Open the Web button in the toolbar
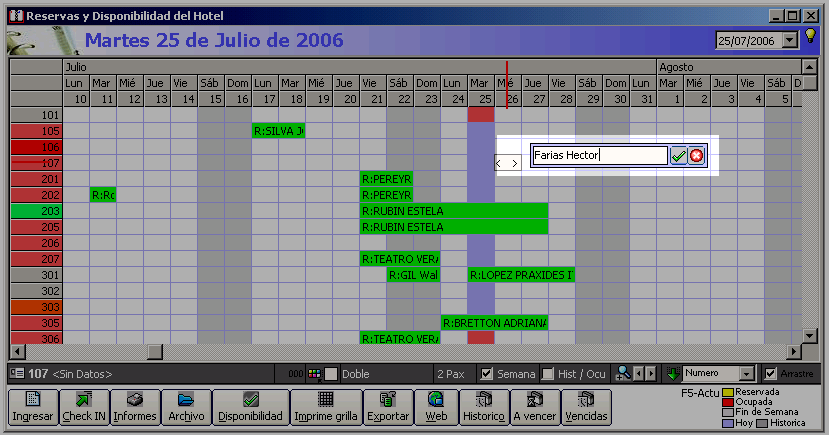Screen dimensions: 829x435 [x=436, y=407]
